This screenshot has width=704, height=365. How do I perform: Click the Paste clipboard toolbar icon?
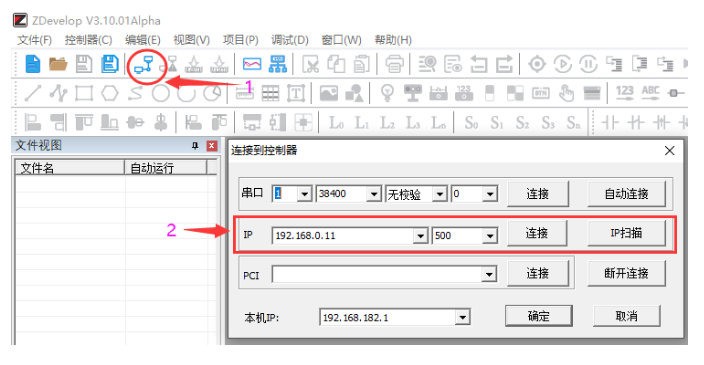[361, 64]
